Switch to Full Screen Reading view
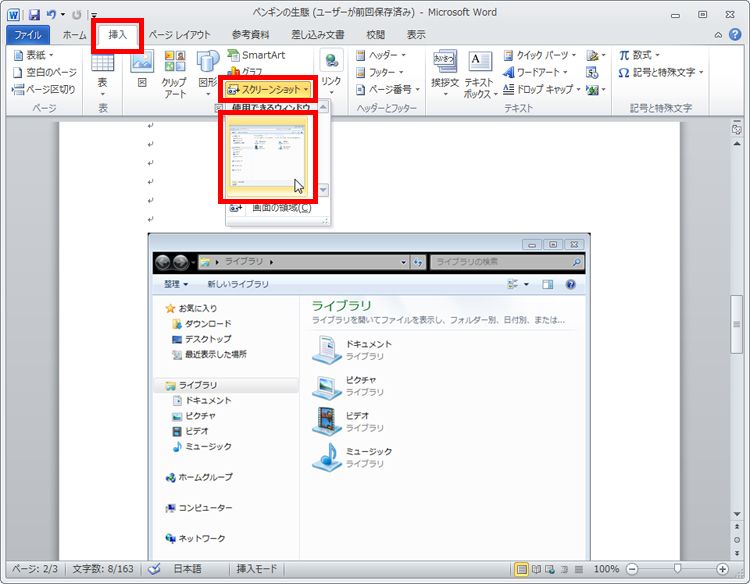The height and width of the screenshot is (584, 750). point(536,569)
